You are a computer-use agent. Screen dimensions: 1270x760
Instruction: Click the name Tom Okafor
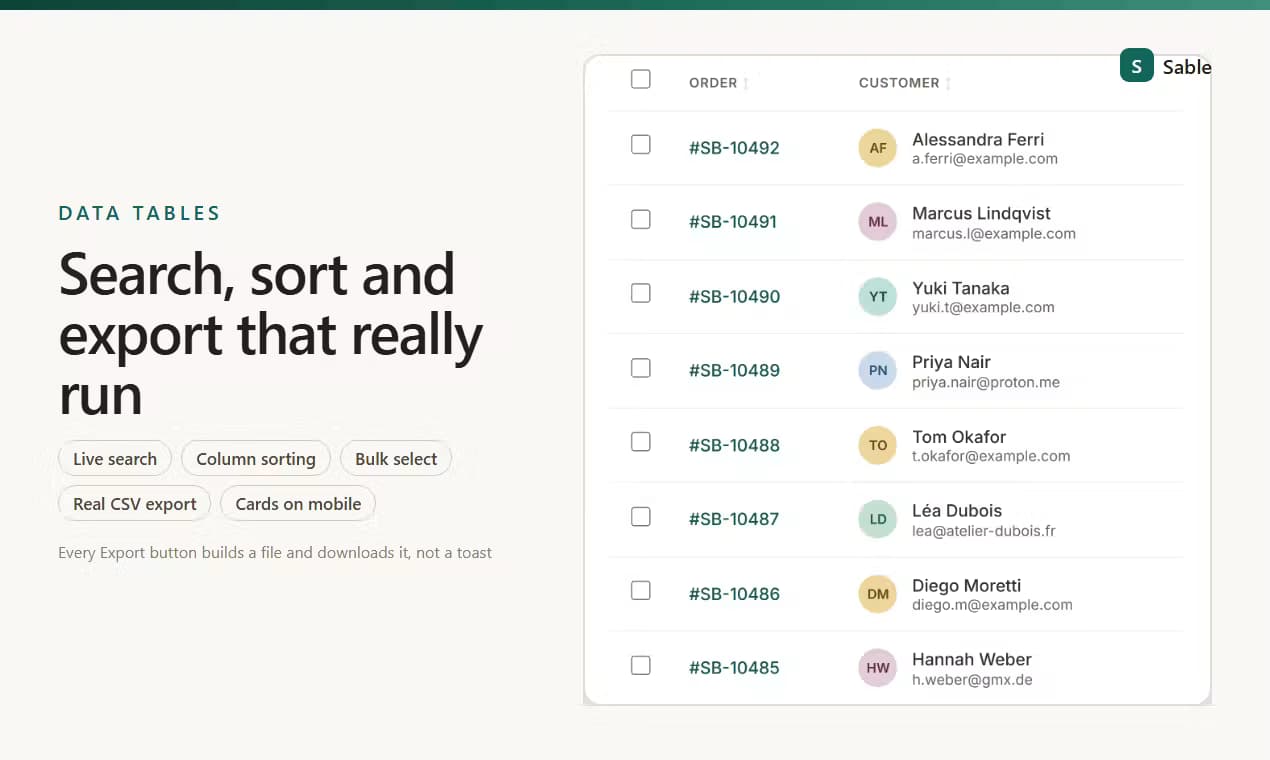[959, 437]
